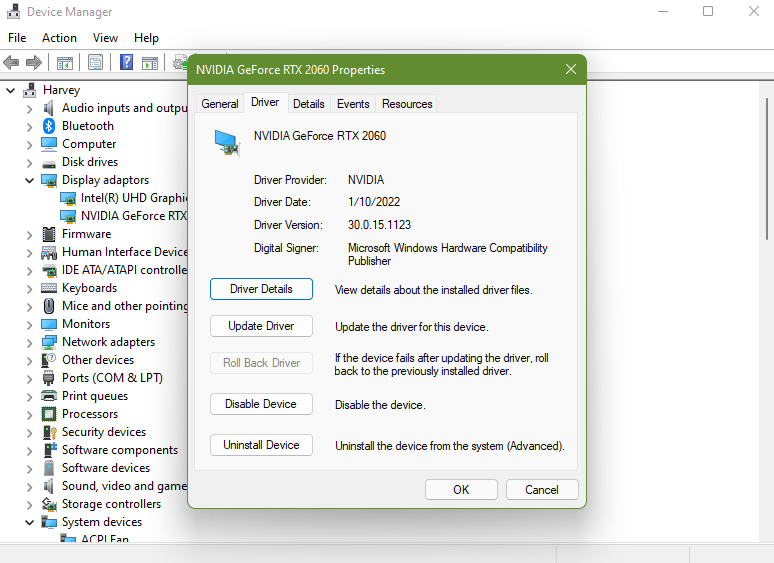Viewport: 774px width, 563px height.
Task: Switch to the Details tab
Action: 309,104
